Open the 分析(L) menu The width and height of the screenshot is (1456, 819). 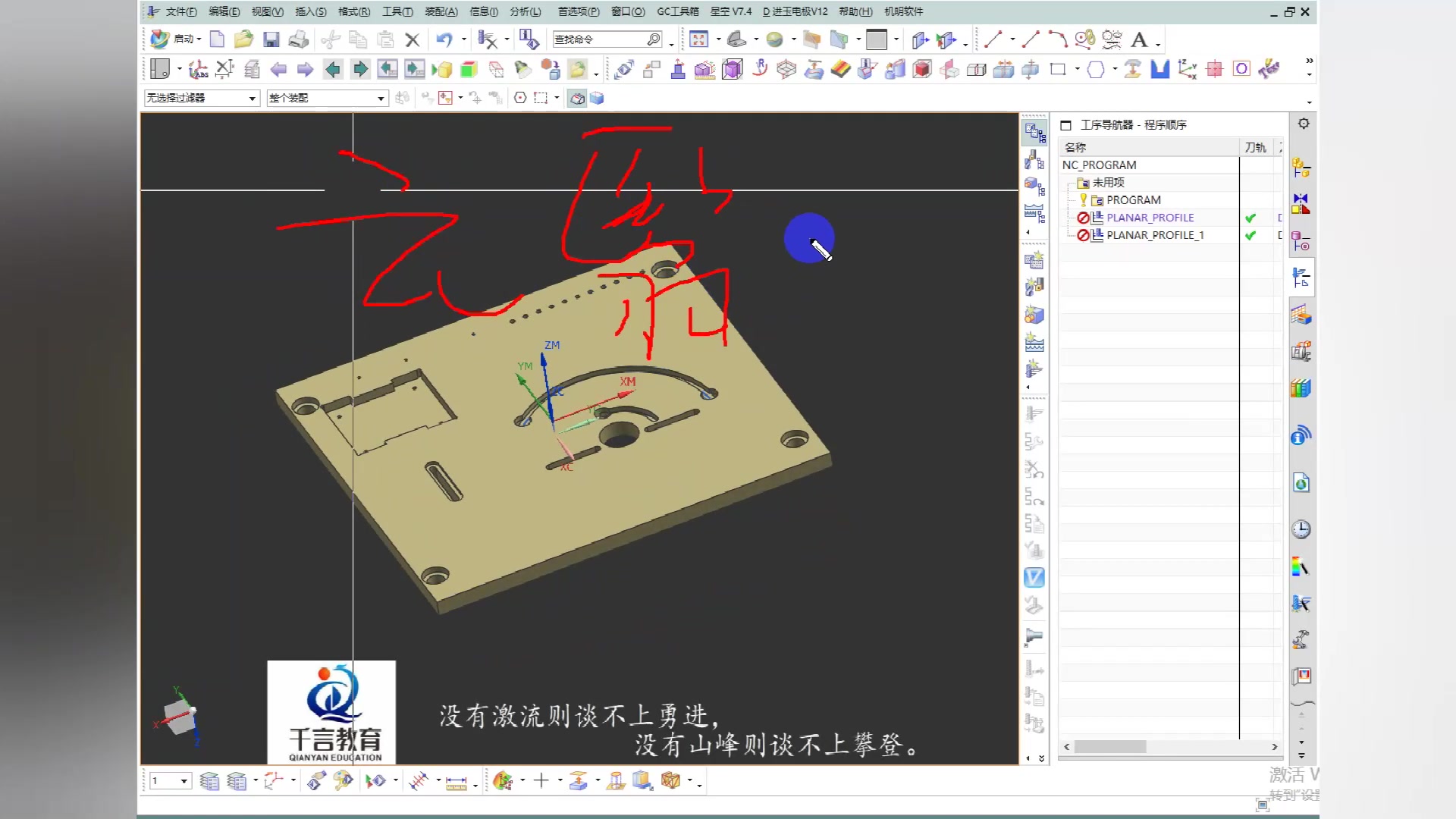pyautogui.click(x=525, y=11)
